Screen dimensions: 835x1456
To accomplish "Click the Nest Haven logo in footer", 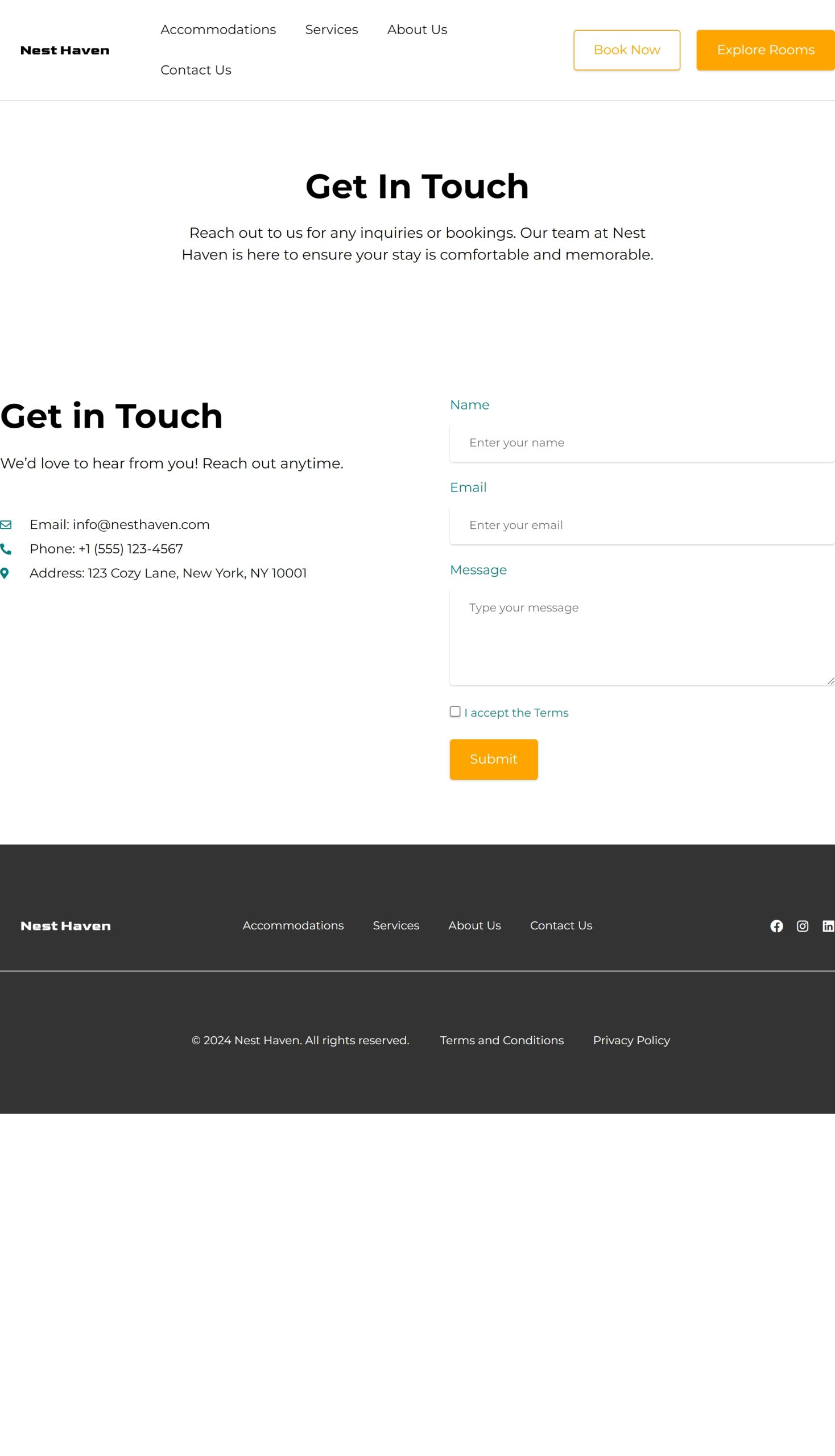I will click(x=65, y=926).
